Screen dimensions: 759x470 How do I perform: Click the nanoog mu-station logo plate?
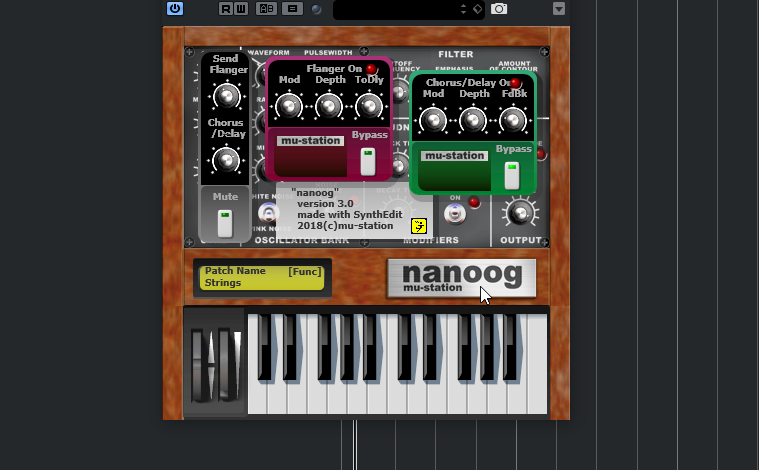click(x=461, y=278)
